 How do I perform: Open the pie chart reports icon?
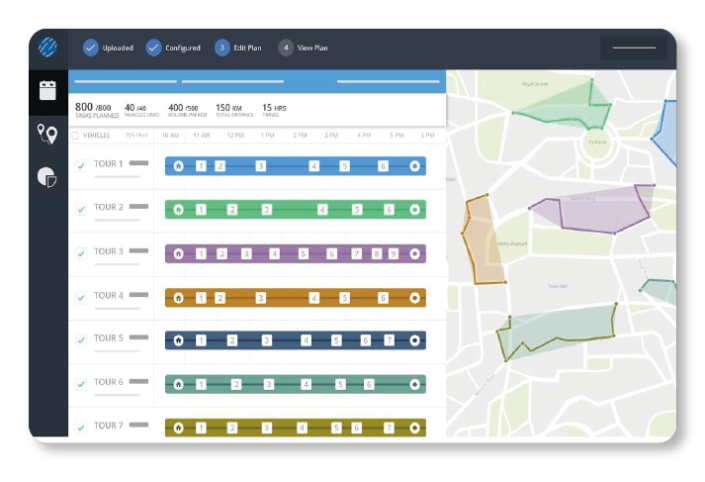tap(47, 177)
